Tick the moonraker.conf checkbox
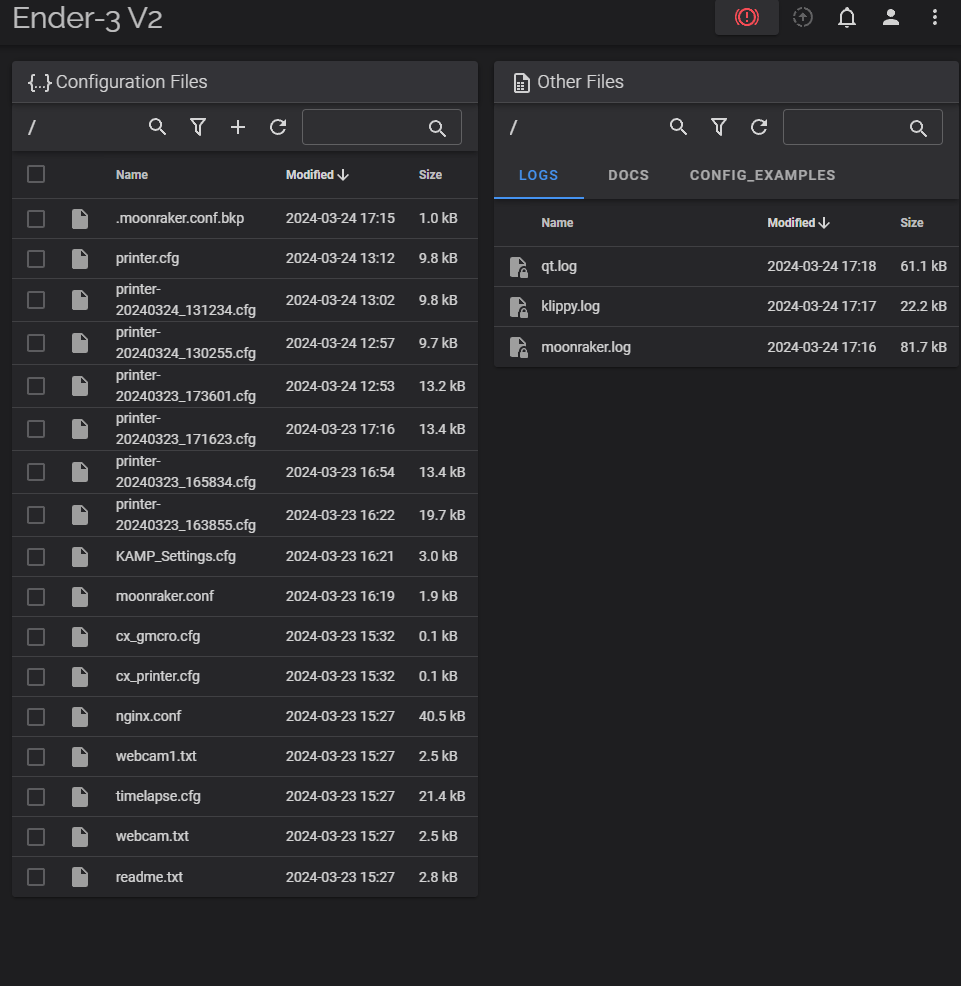The height and width of the screenshot is (986, 961). click(36, 596)
